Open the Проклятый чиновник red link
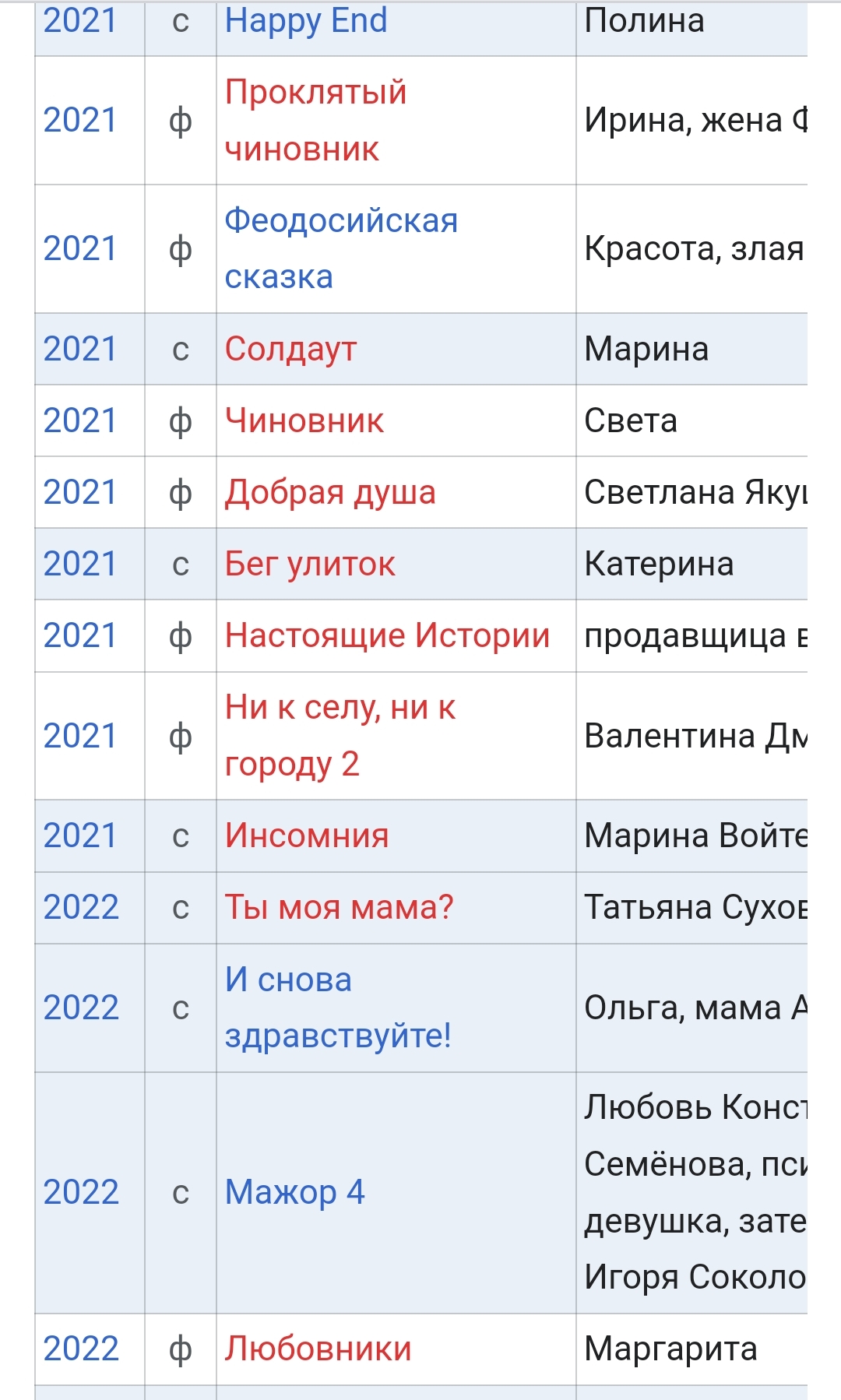 [315, 121]
